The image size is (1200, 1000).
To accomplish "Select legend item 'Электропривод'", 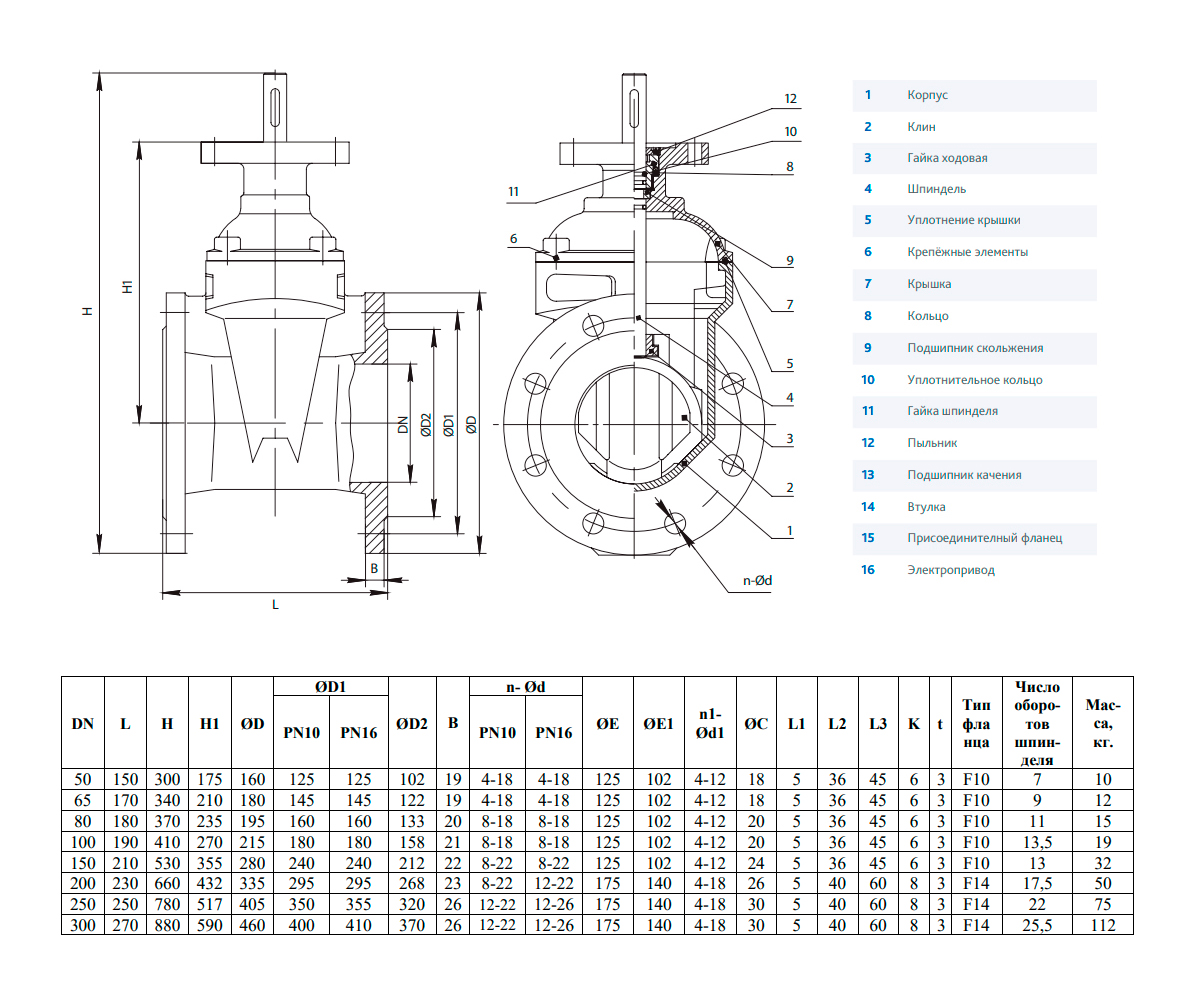I will (950, 570).
